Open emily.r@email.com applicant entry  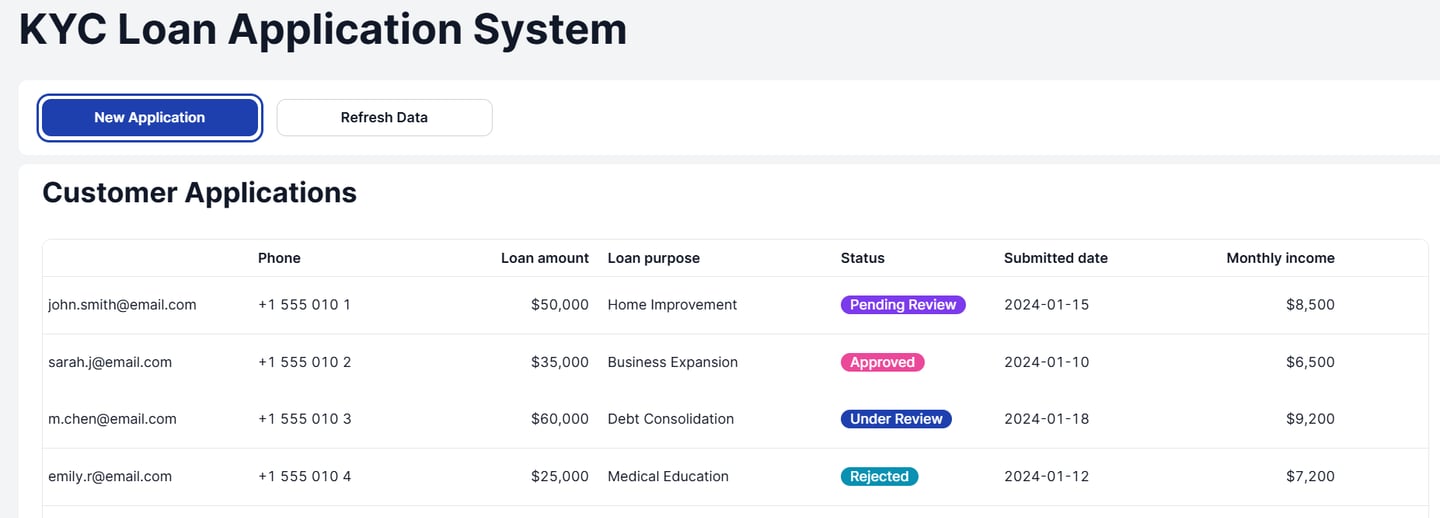(x=110, y=477)
